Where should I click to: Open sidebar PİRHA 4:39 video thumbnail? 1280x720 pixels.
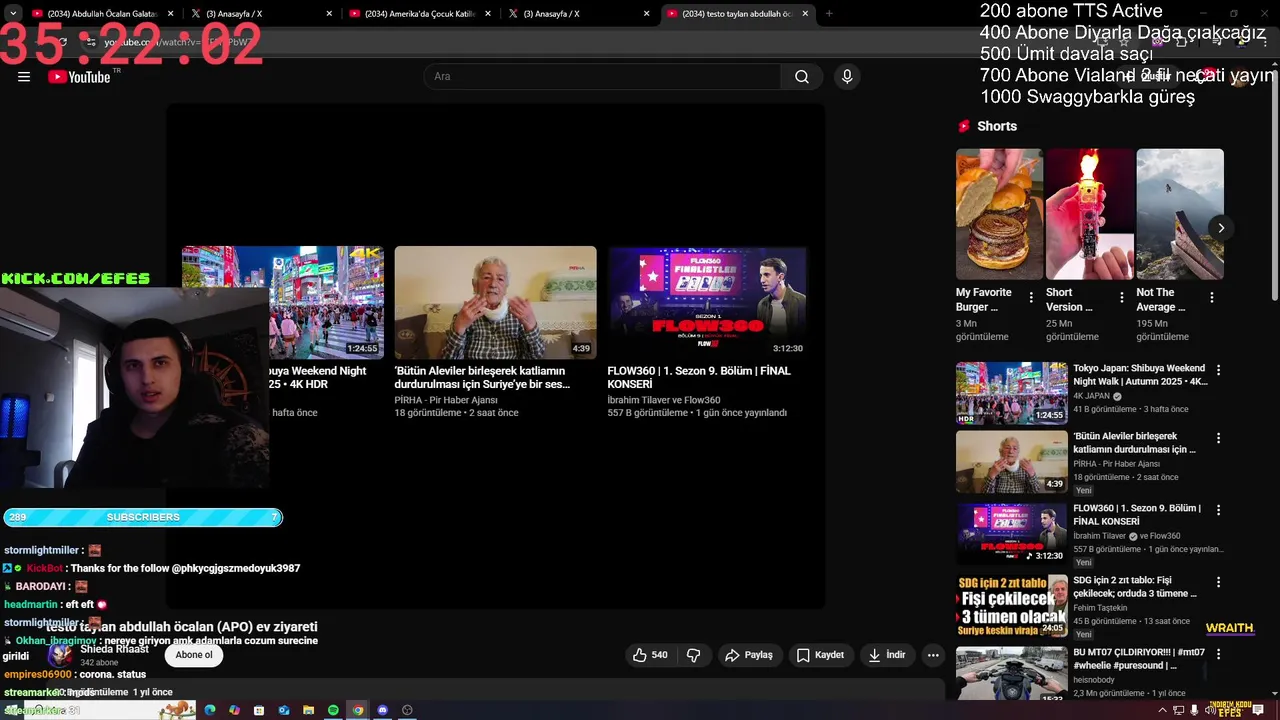[x=1012, y=462]
